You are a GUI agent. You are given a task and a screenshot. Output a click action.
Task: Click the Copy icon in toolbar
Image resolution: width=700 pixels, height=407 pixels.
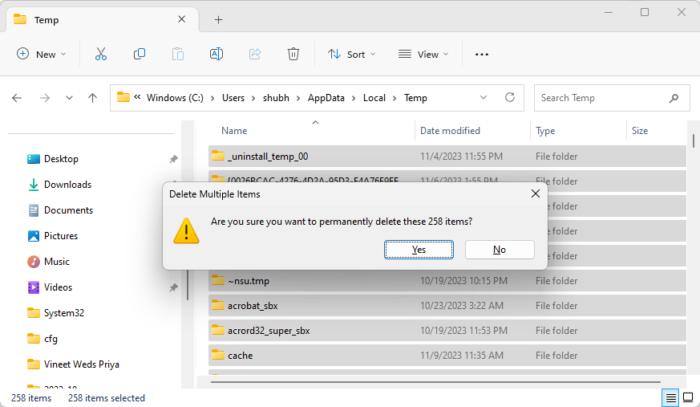click(139, 54)
